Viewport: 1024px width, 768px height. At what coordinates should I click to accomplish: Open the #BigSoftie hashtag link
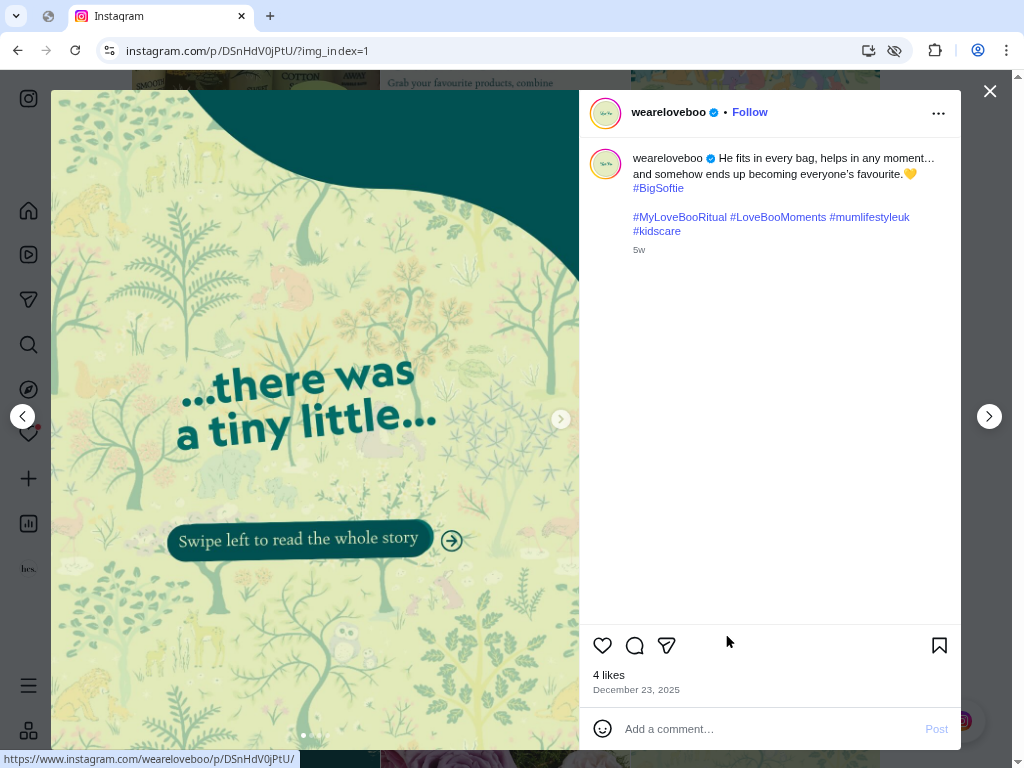click(x=658, y=188)
